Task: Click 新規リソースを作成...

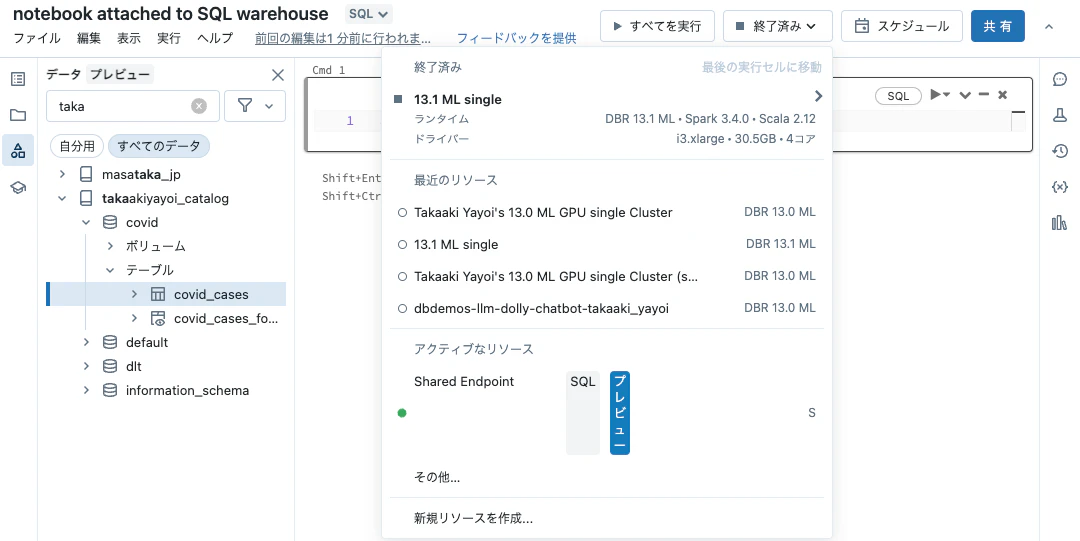Action: coord(473,518)
